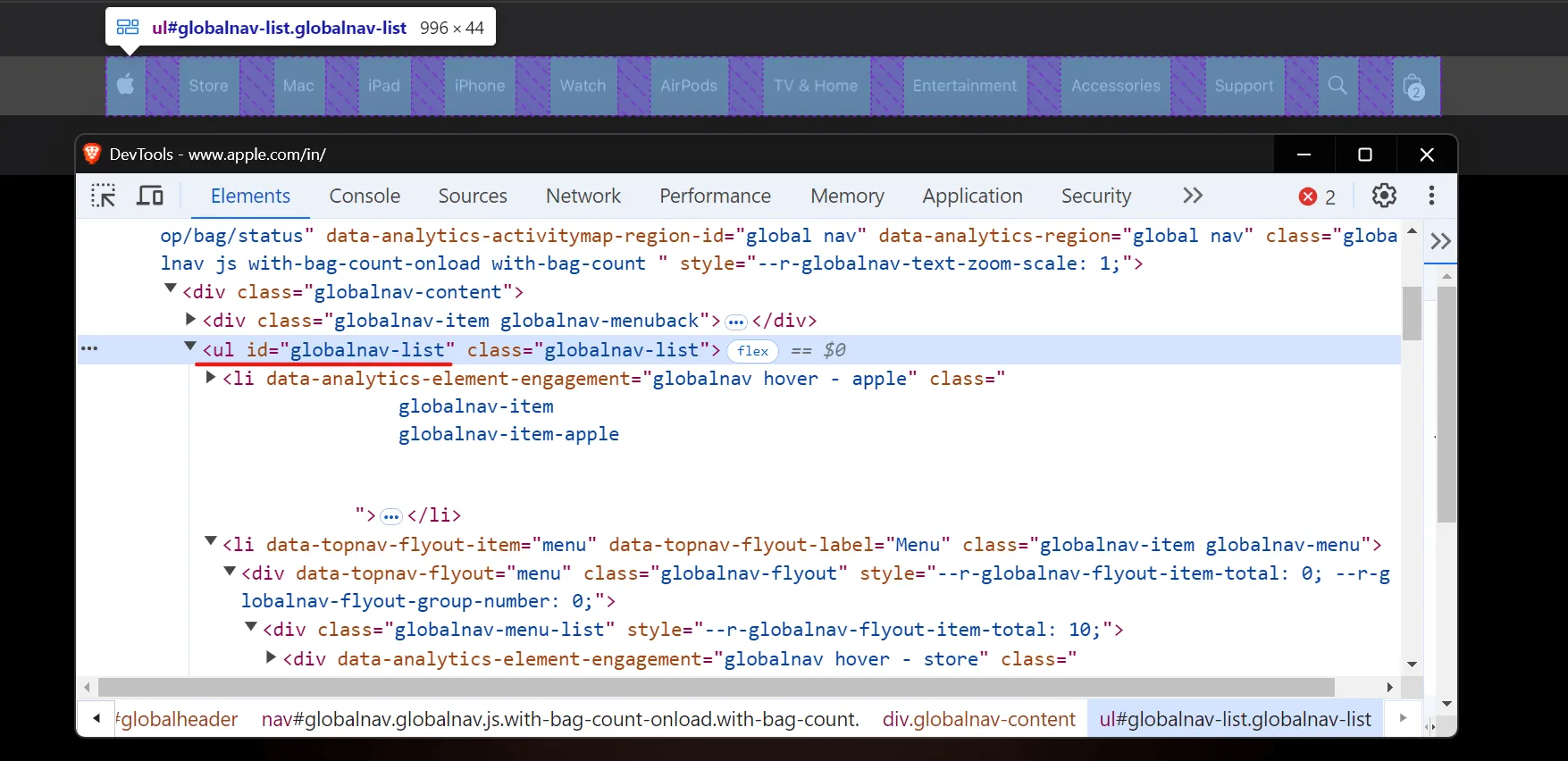The height and width of the screenshot is (761, 1568).
Task: Click the DOM tree vertical scrollbar thumb
Action: point(1412,314)
